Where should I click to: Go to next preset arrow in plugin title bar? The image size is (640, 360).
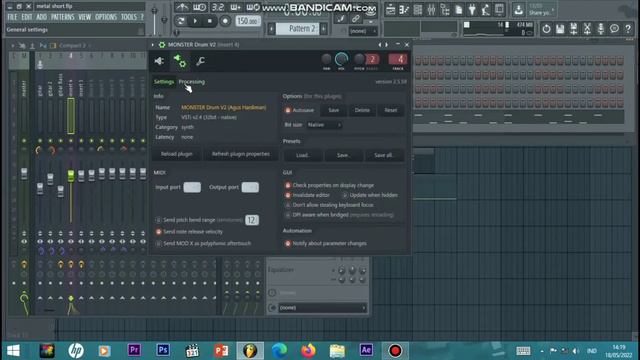tap(387, 44)
